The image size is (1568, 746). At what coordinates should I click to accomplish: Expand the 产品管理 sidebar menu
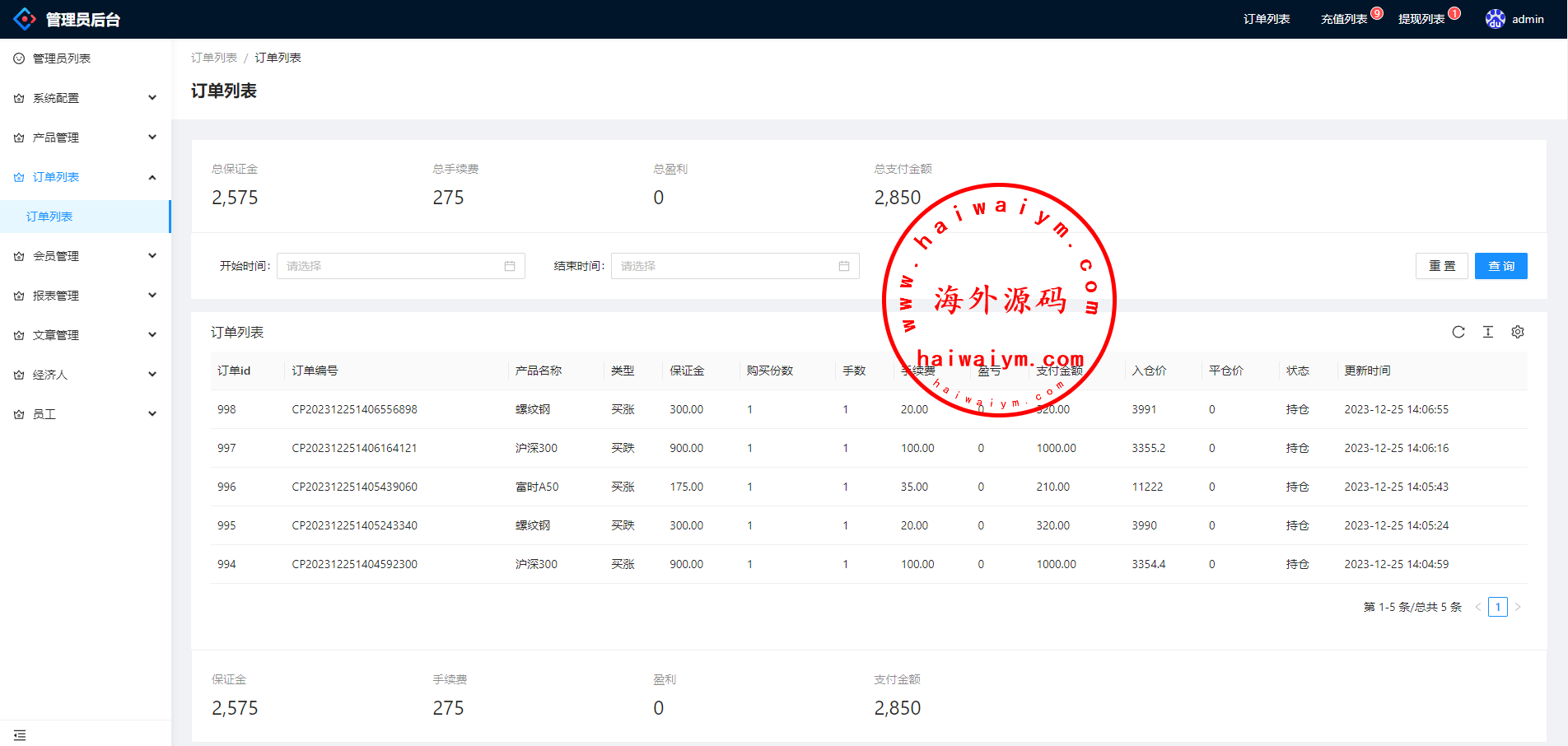pyautogui.click(x=85, y=138)
